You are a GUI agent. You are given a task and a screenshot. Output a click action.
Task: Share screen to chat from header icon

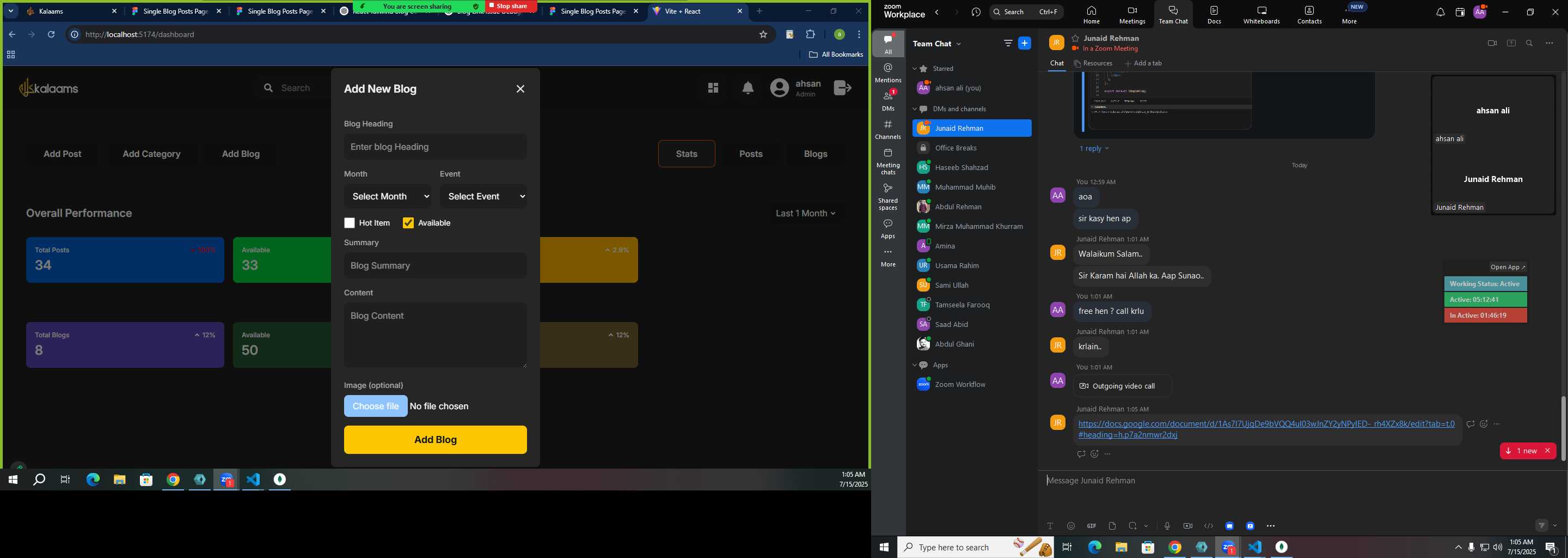(1511, 43)
